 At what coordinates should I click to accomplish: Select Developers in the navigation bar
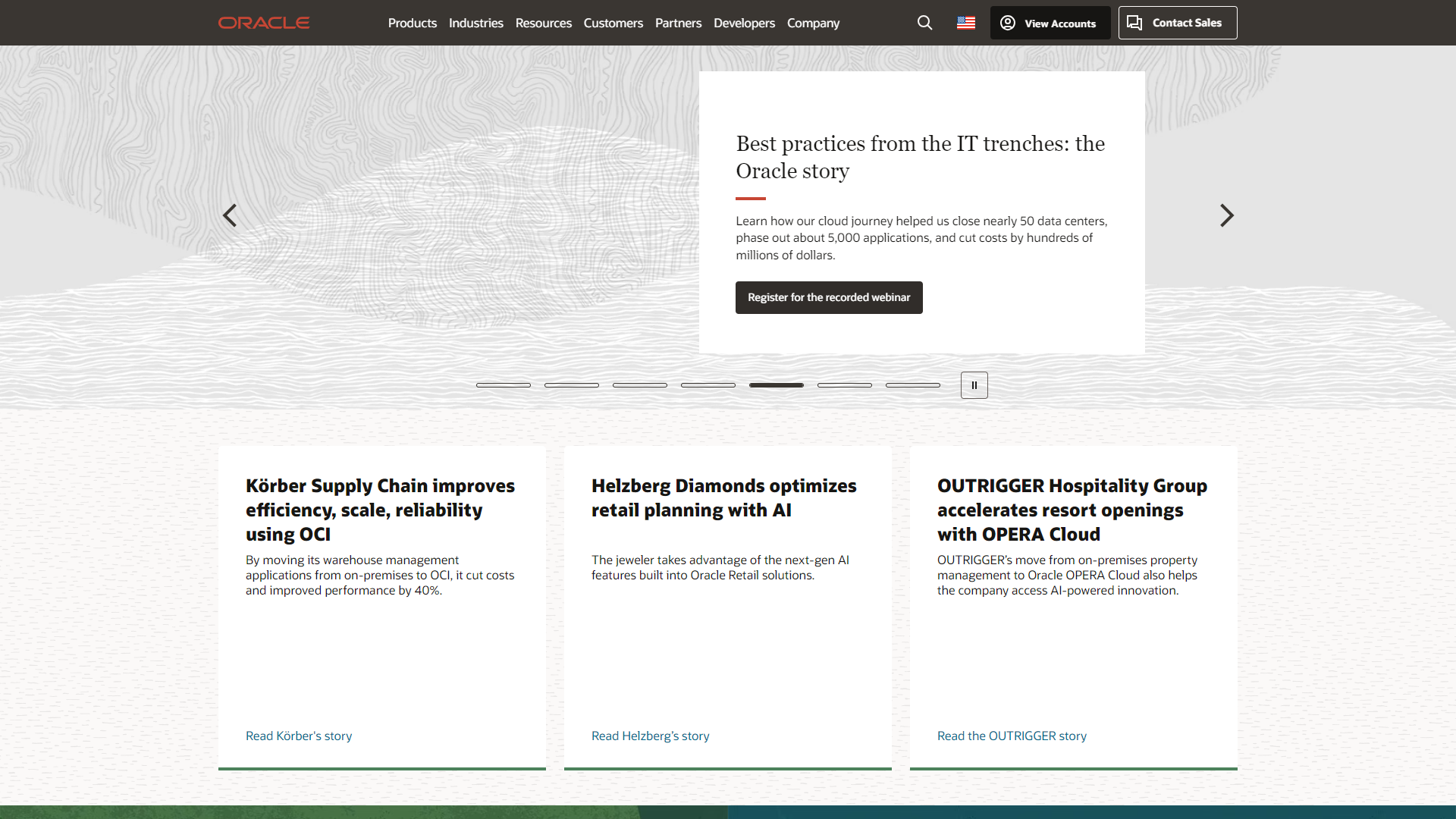[744, 23]
